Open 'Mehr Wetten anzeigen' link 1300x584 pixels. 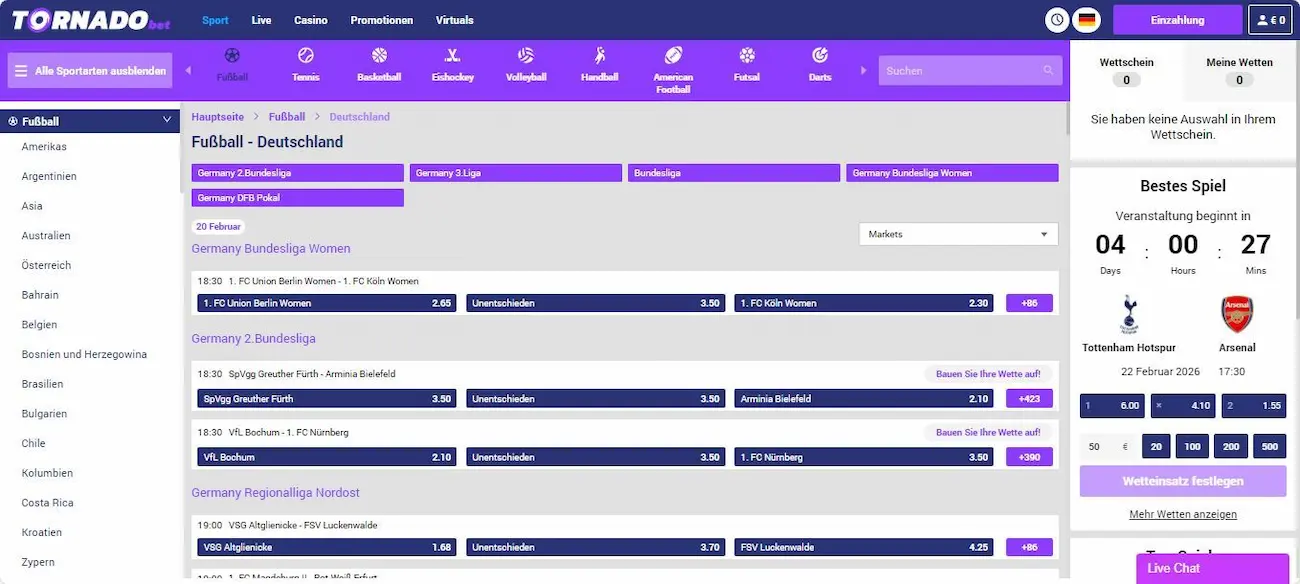click(x=1183, y=514)
